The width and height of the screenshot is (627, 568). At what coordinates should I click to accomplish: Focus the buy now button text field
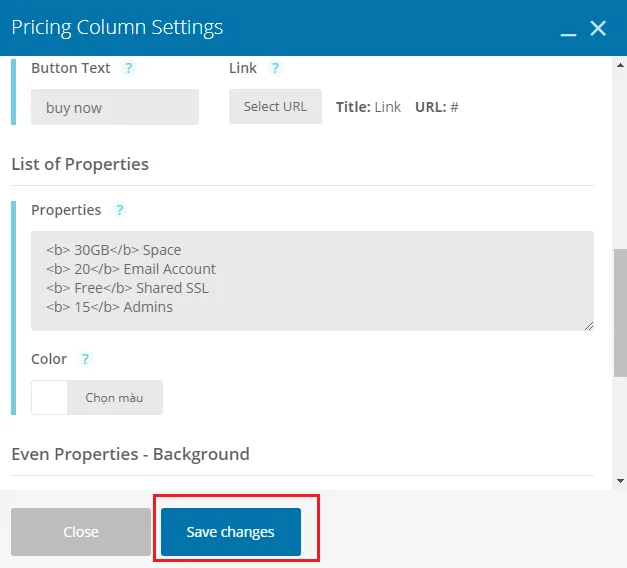pos(115,107)
